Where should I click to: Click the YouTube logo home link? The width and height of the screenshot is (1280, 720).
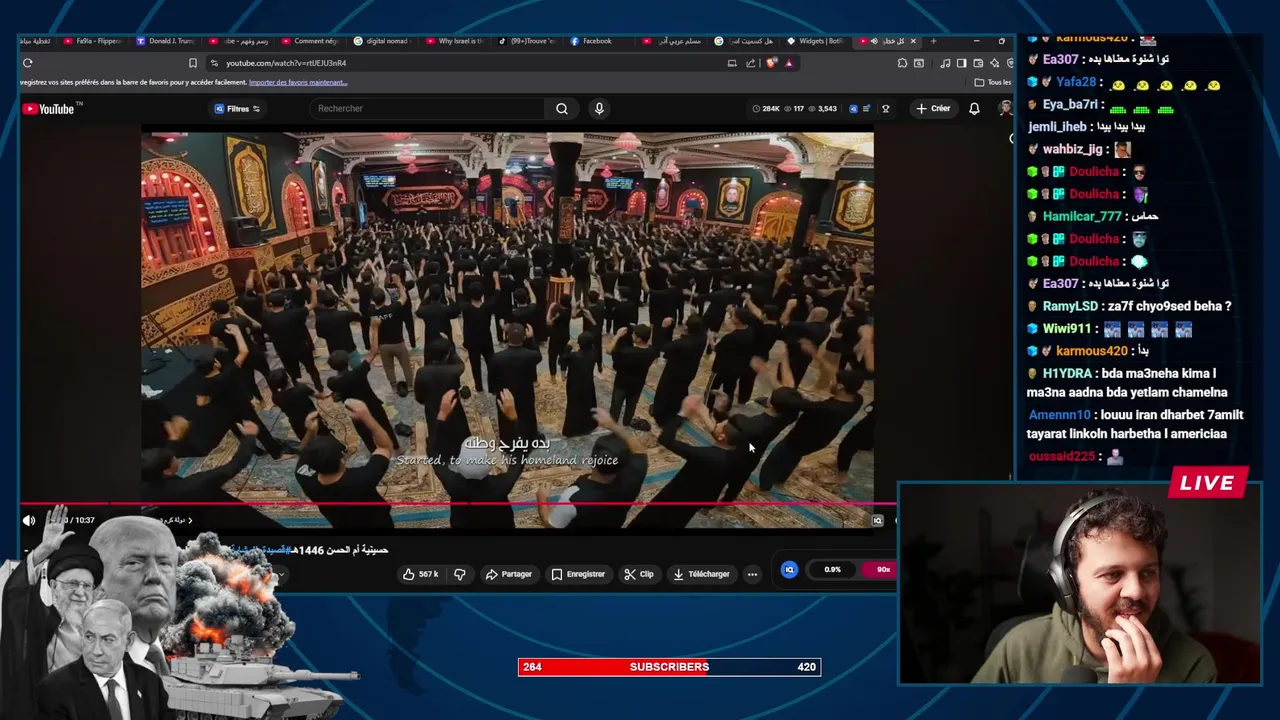[x=49, y=109]
